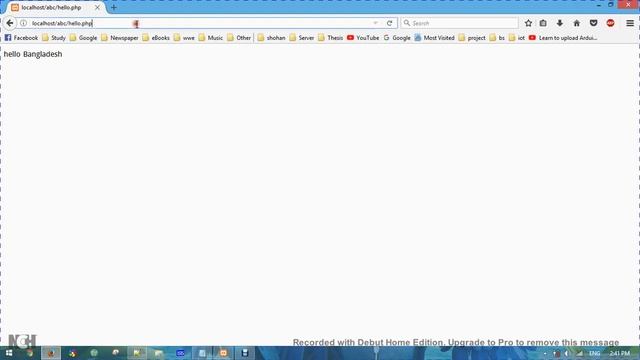Click the magnifier icon in Search box
Screen dimensions: 640x360
click(407, 23)
